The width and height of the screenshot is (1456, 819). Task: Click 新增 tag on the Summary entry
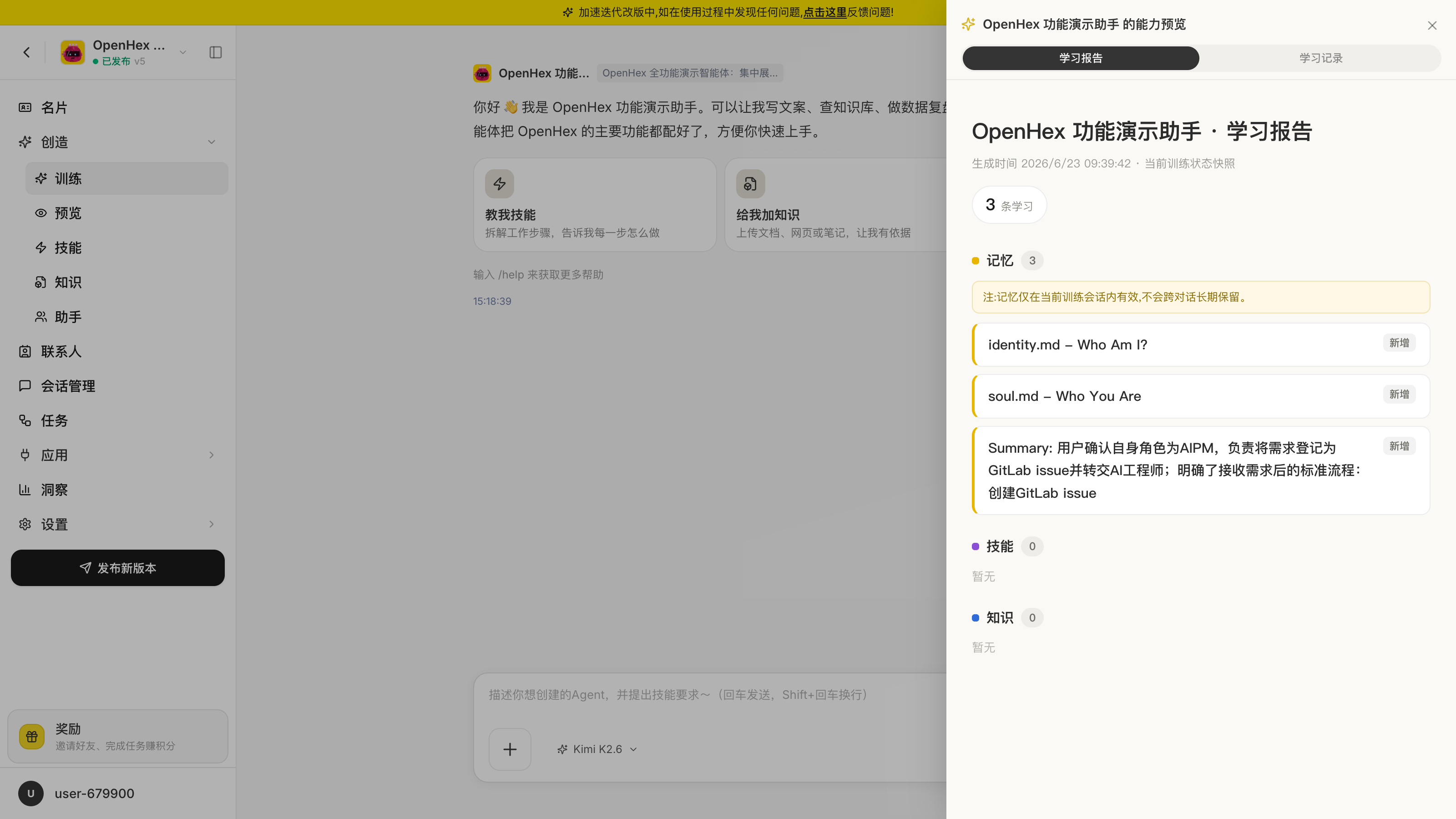click(1400, 446)
